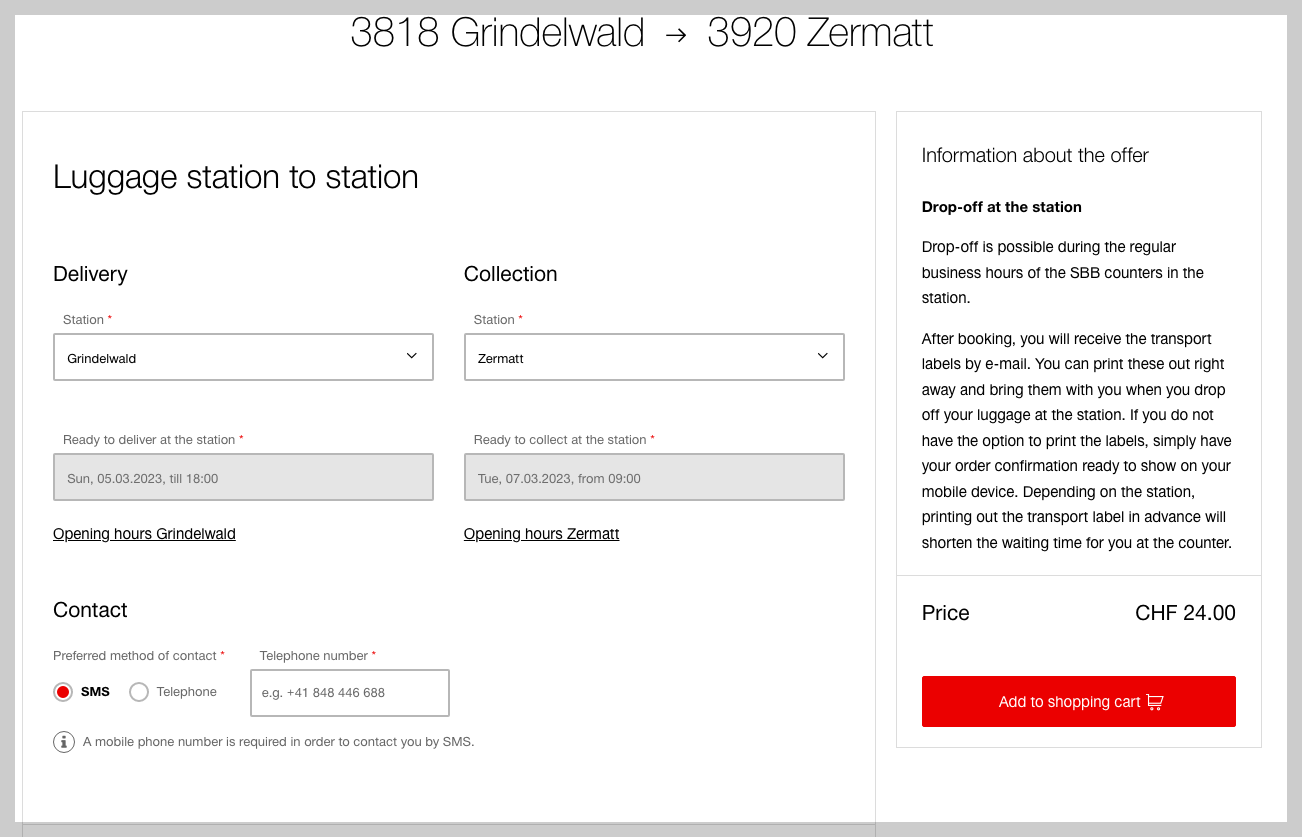The height and width of the screenshot is (837, 1302).
Task: Open the Delivery station dropdown showing Grindelwald
Action: [243, 357]
